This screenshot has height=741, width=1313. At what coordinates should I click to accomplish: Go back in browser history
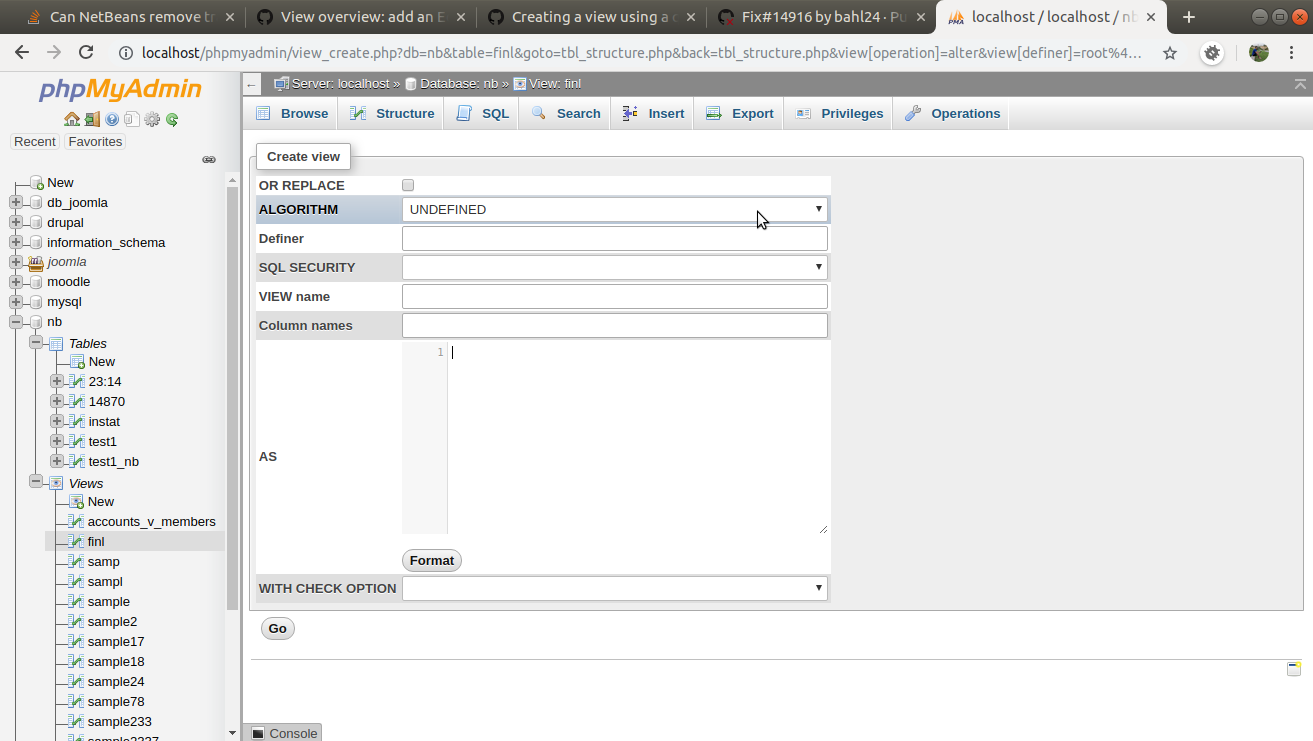[x=22, y=53]
